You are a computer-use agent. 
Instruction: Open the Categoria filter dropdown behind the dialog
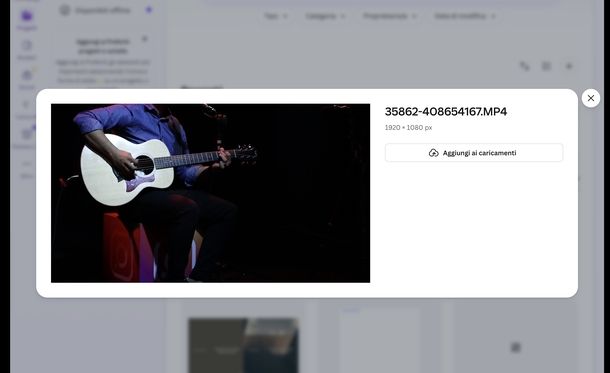[x=325, y=16]
